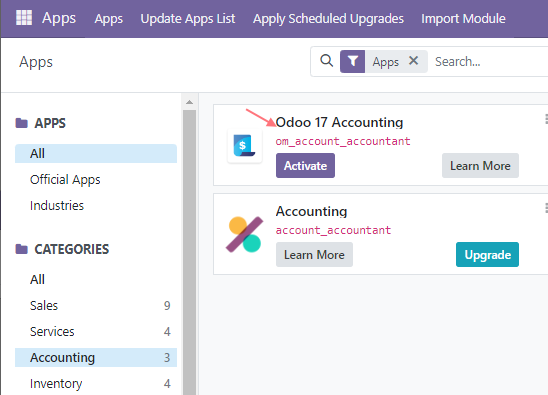Open Import Module menu
This screenshot has width=548, height=395.
coord(463,19)
